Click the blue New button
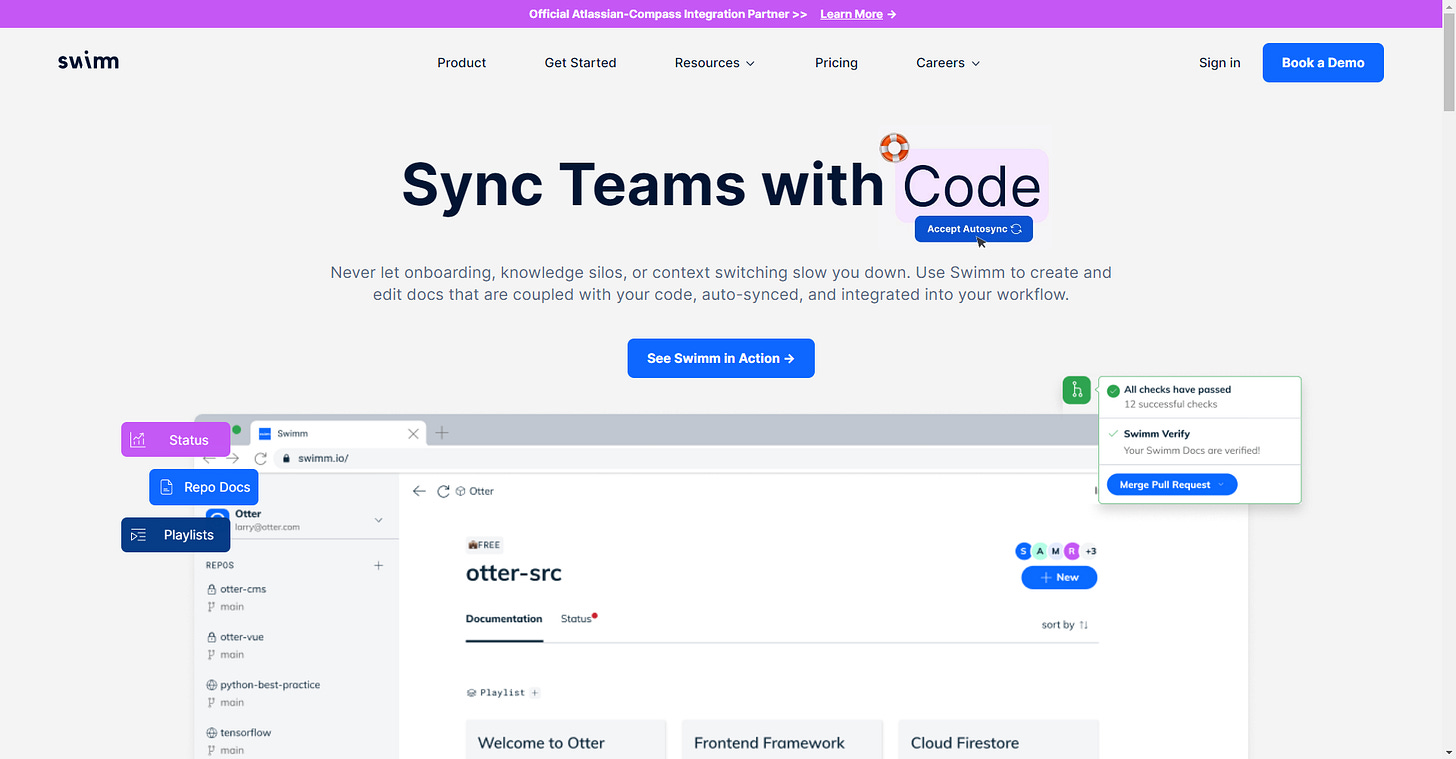Image resolution: width=1456 pixels, height=759 pixels. point(1059,577)
